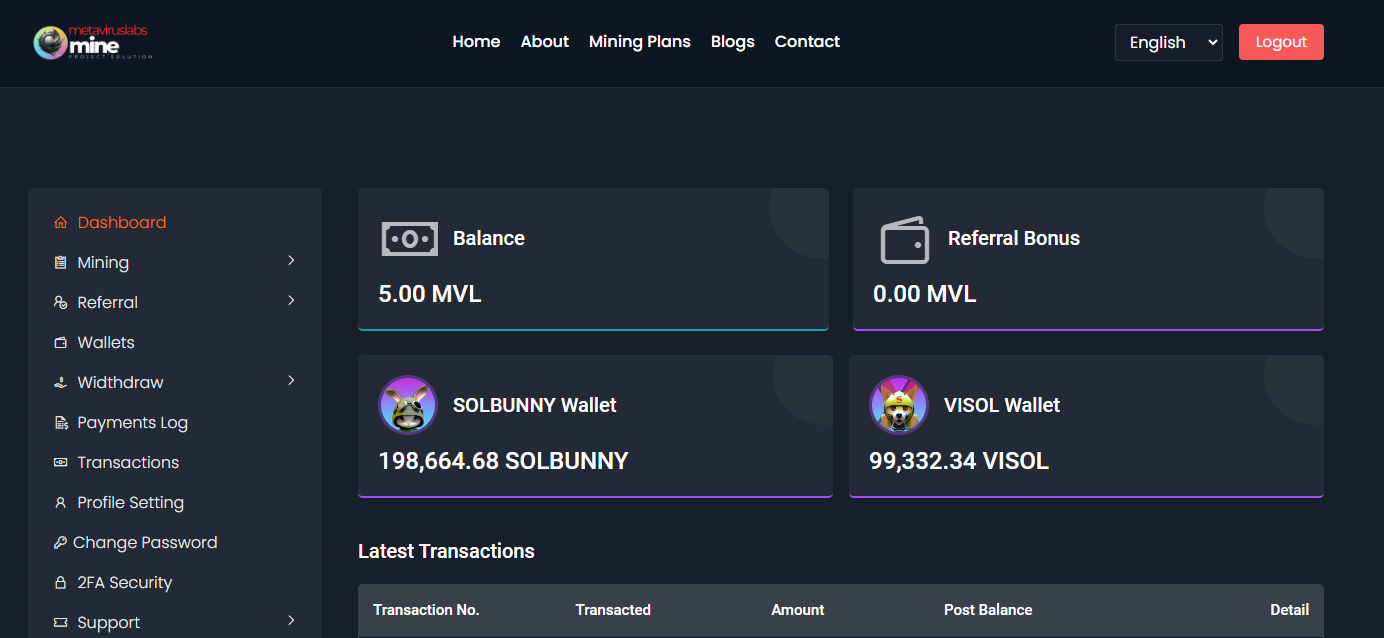Click the 0.00 MVL referral bonus value

tap(925, 294)
